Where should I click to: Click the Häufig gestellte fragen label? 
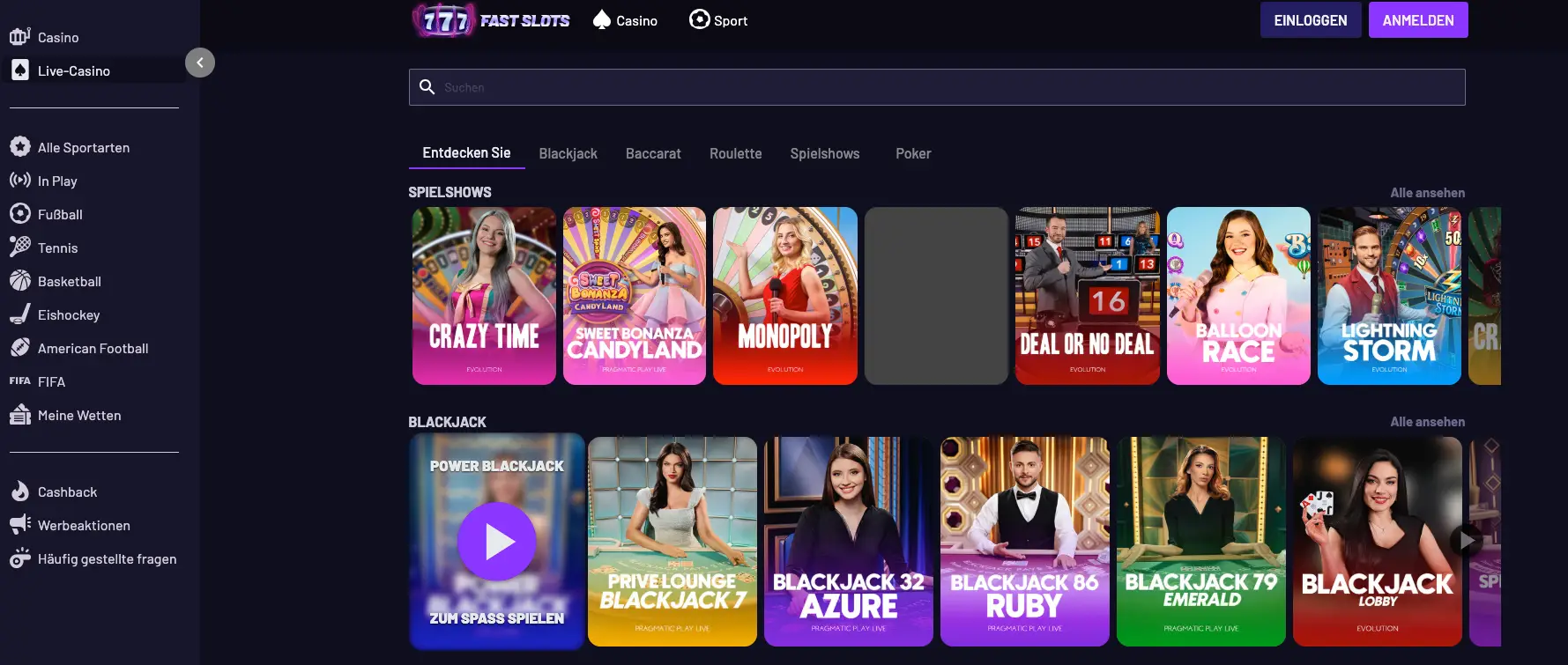(107, 558)
